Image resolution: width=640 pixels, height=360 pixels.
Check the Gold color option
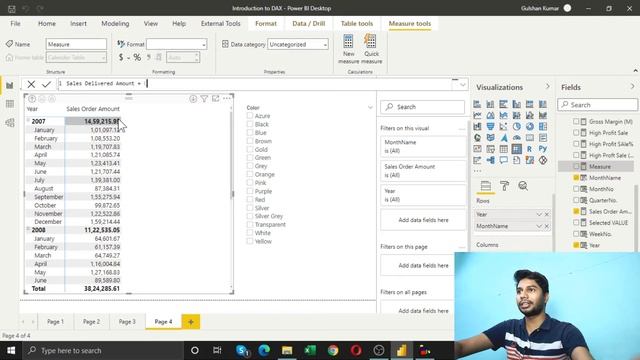pyautogui.click(x=250, y=149)
